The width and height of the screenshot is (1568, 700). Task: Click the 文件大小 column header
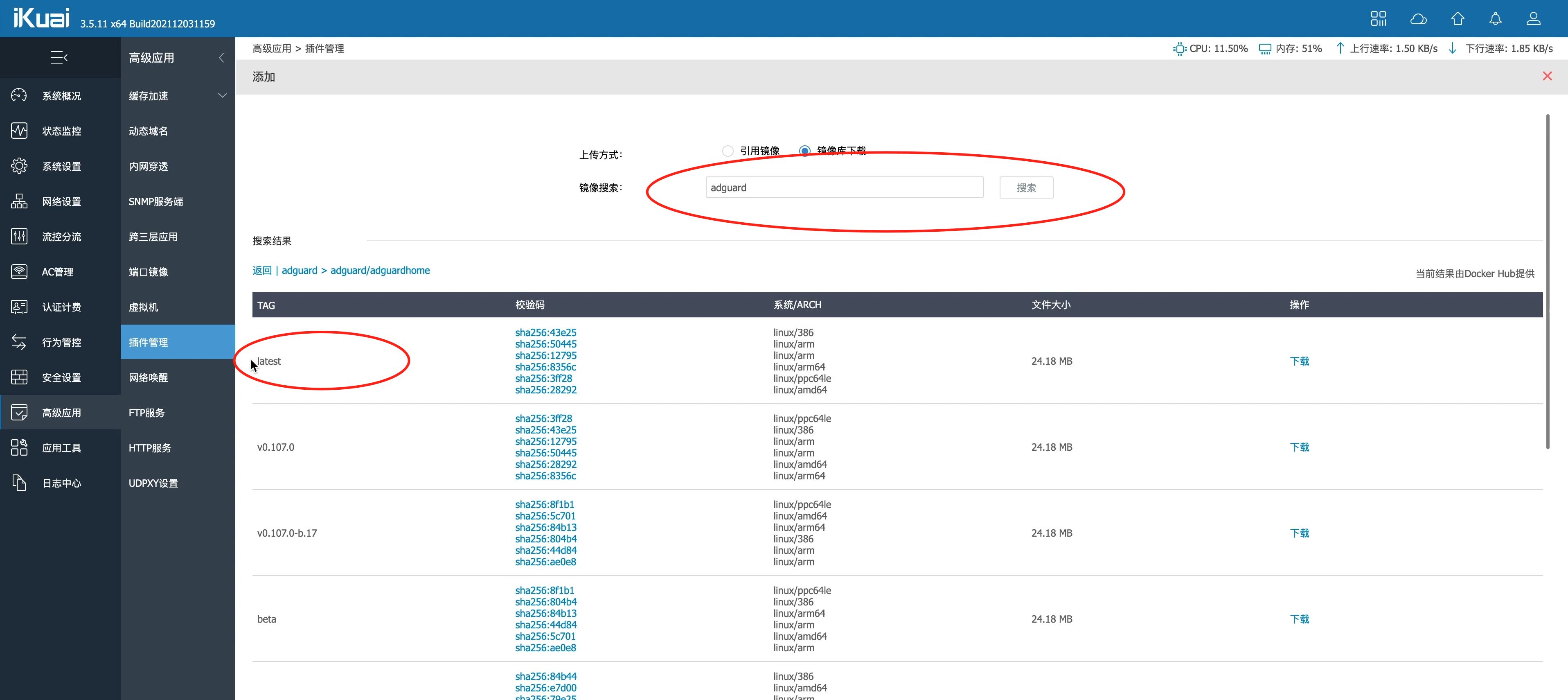click(x=1051, y=305)
